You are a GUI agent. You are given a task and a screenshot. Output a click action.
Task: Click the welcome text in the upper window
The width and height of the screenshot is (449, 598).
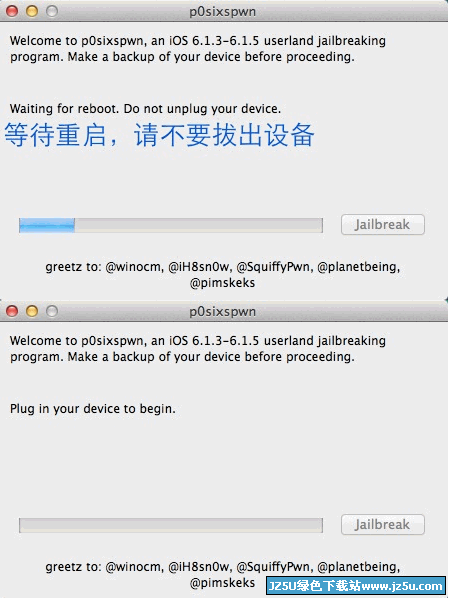coord(198,49)
